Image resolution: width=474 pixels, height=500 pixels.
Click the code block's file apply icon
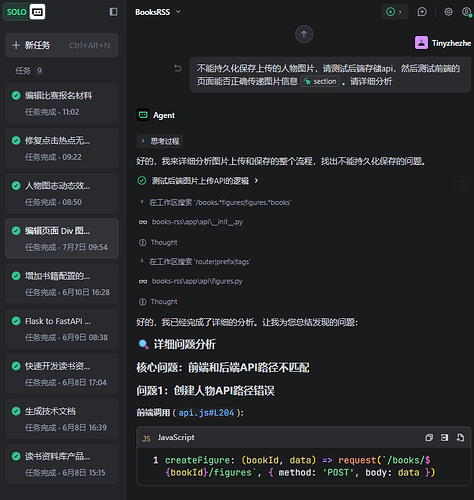[460, 437]
